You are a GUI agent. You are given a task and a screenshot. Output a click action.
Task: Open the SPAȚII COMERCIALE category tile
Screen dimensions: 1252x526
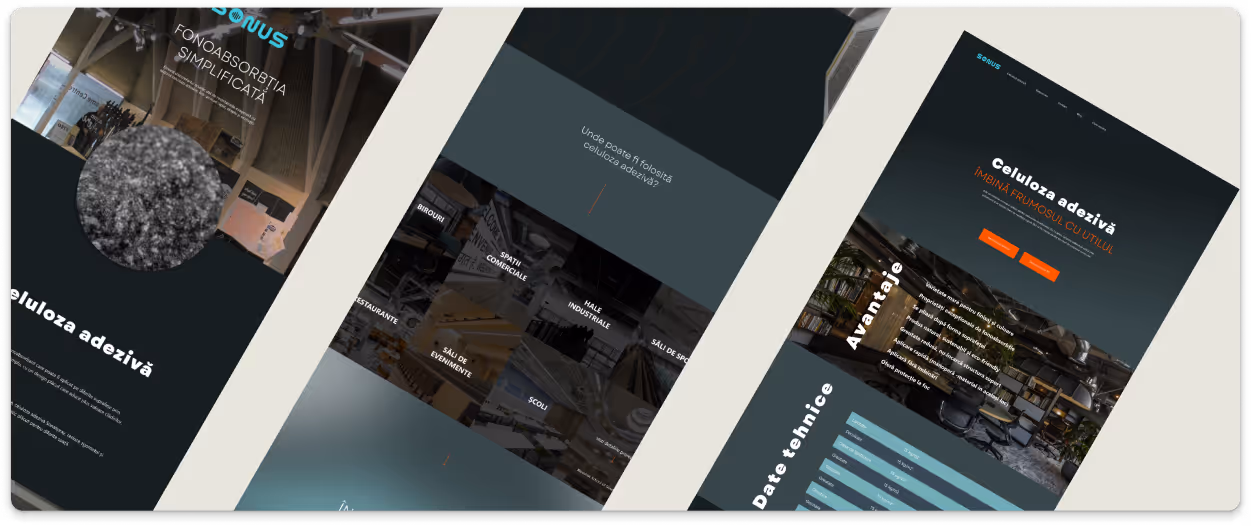point(507,266)
